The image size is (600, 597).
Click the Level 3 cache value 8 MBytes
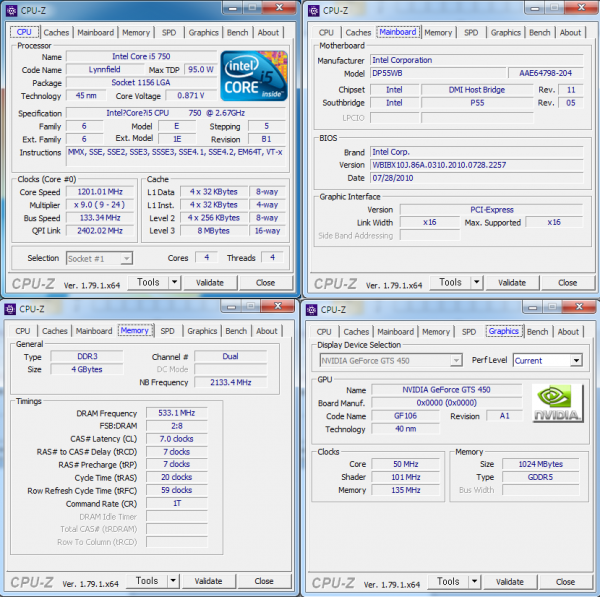(214, 231)
